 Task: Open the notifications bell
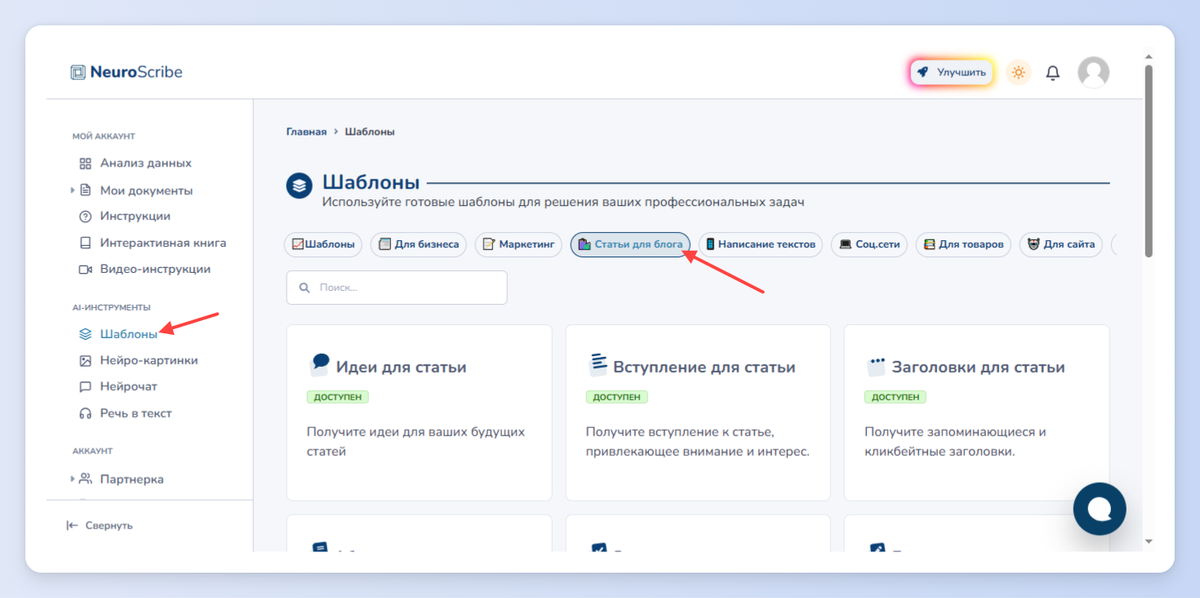pos(1053,72)
